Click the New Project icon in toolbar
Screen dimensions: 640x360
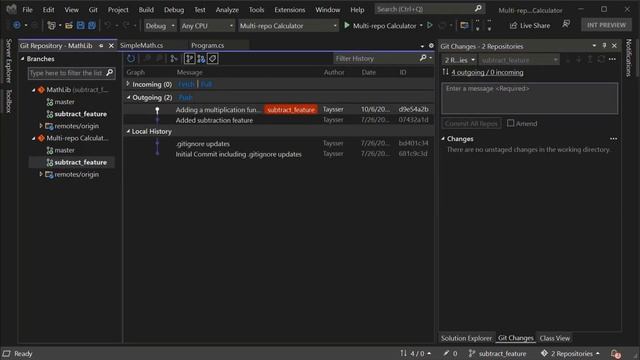click(51, 26)
